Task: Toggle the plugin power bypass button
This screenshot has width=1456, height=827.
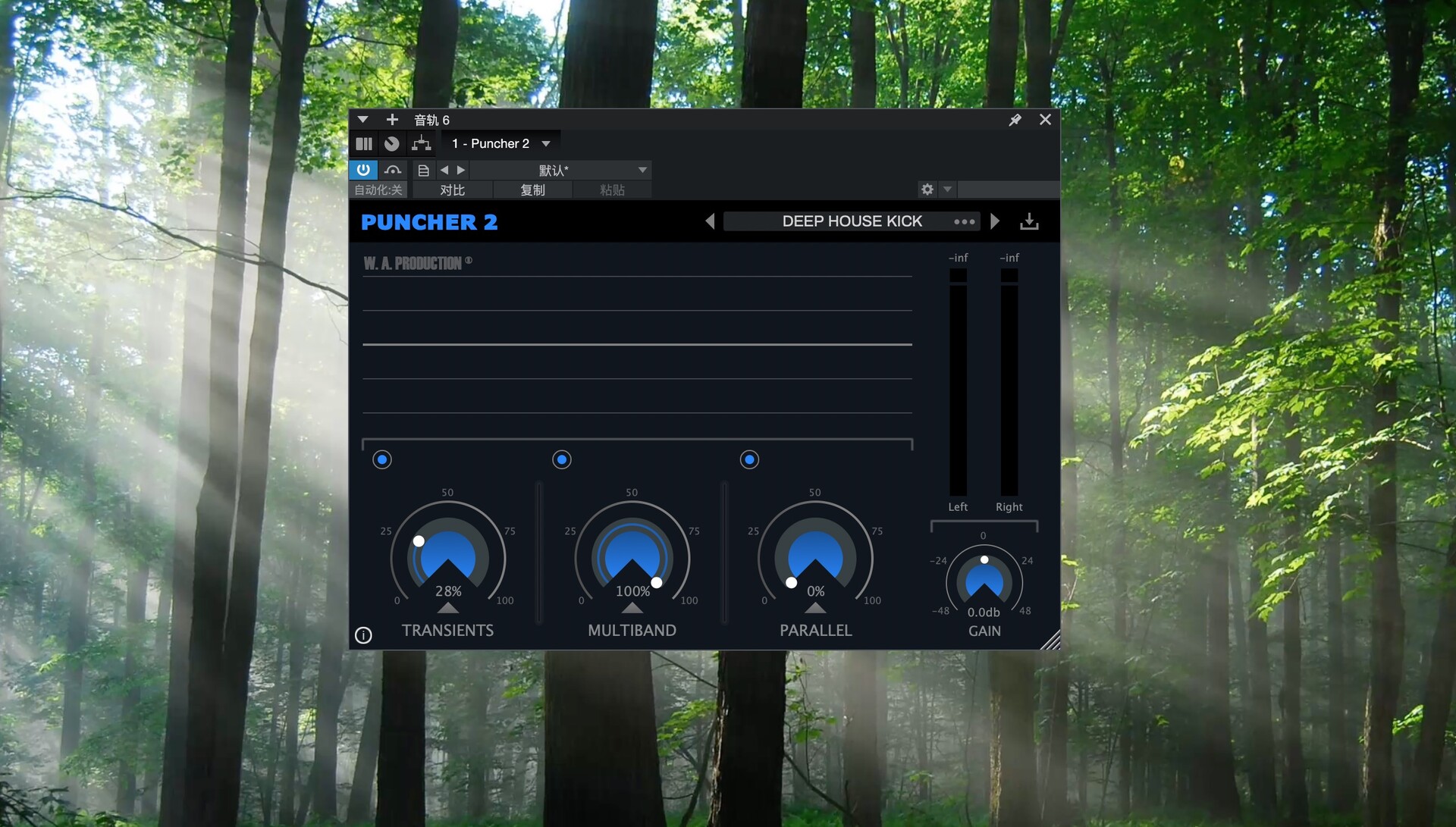Action: click(363, 170)
